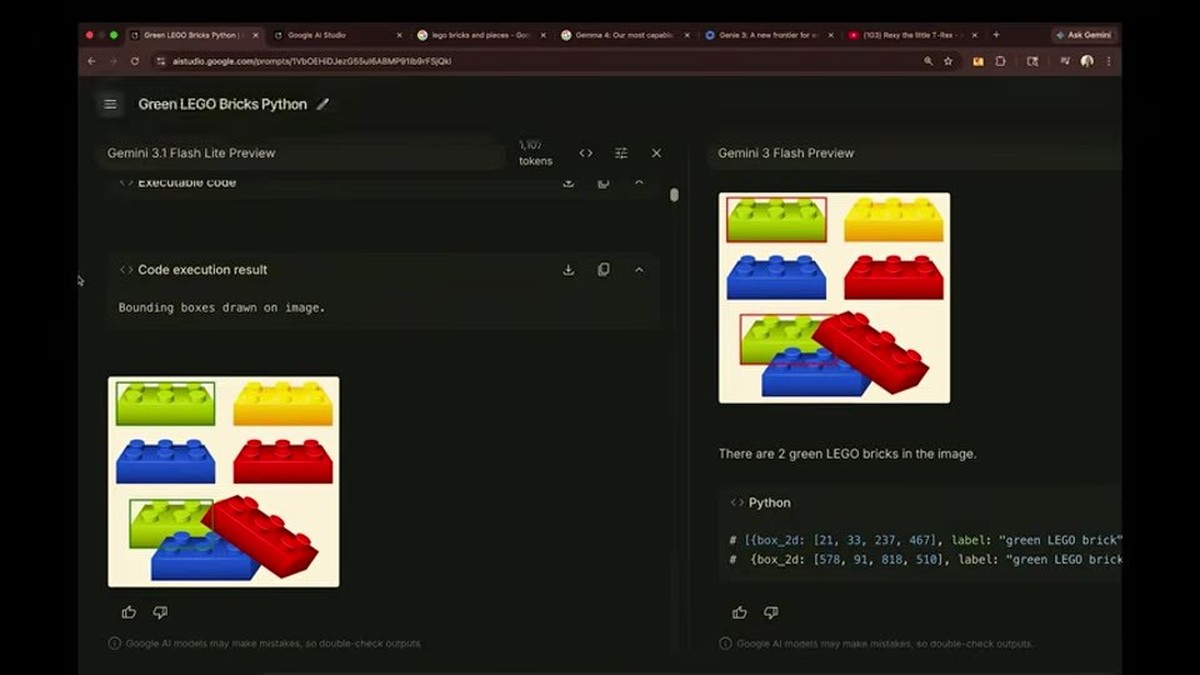Viewport: 1200px width, 675px height.
Task: Thumbs down the Gemini 3 Flash response
Action: (x=771, y=612)
